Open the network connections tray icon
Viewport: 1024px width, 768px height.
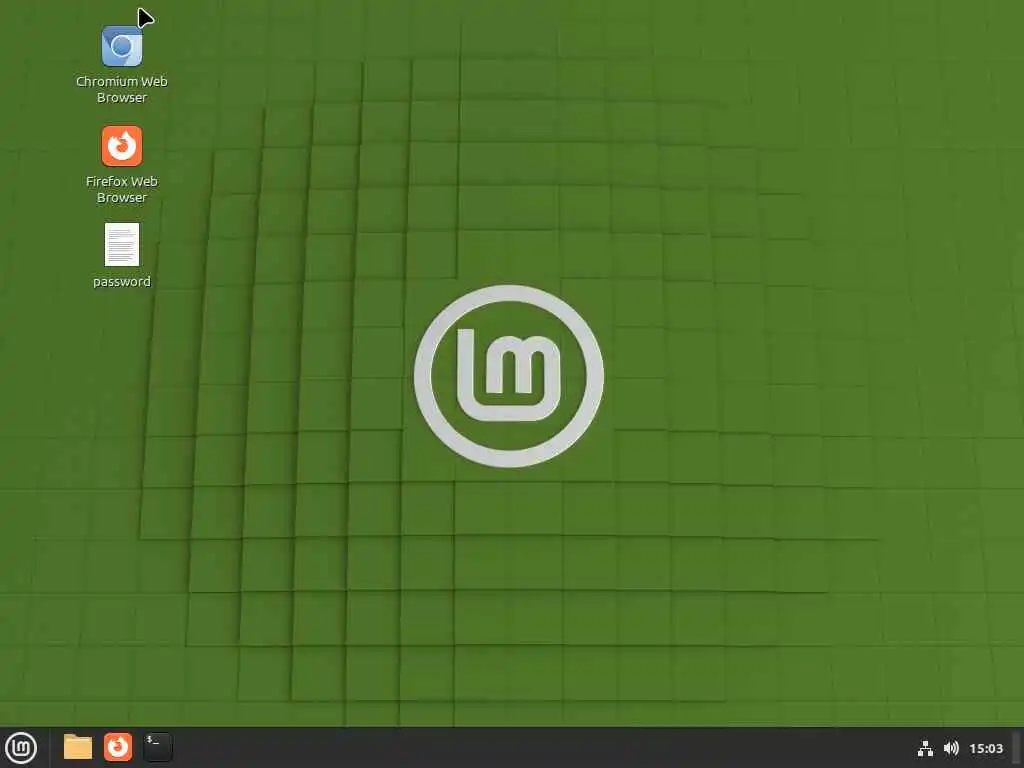925,748
